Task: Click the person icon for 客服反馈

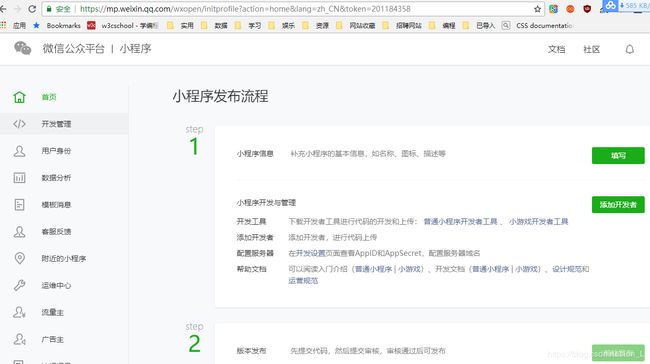Action: [x=19, y=232]
